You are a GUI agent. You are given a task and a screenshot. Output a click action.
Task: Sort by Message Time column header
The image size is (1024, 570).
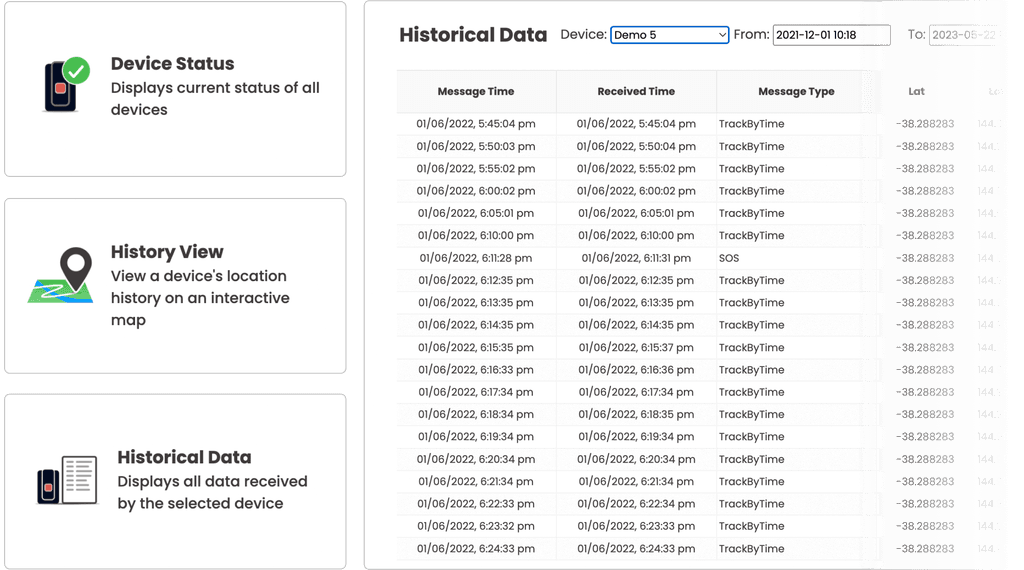[x=476, y=91]
